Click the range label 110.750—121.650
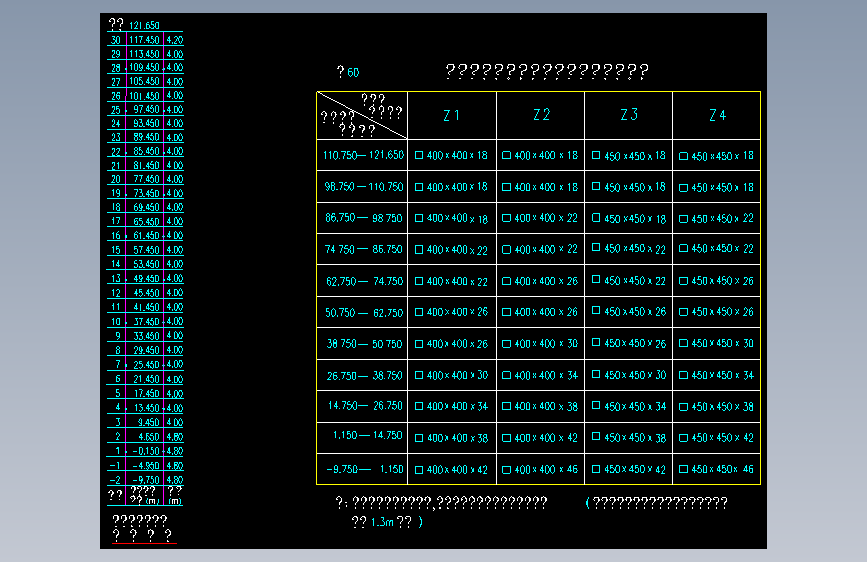Viewport: 867px width, 562px height. [363, 155]
